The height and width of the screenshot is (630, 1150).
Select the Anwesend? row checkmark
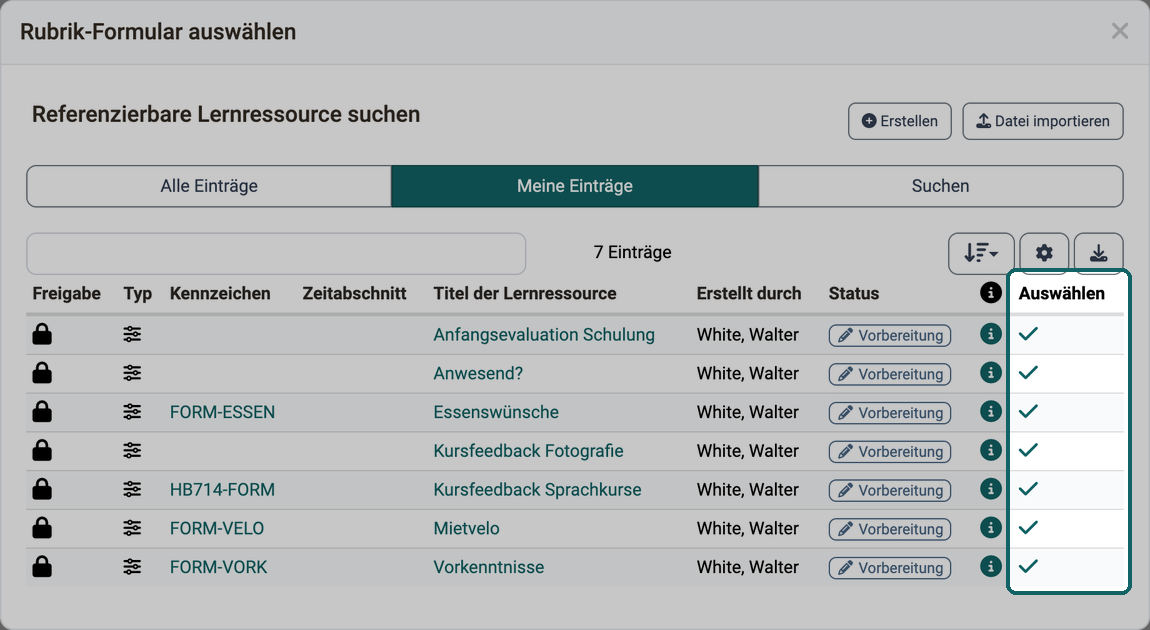click(1028, 373)
